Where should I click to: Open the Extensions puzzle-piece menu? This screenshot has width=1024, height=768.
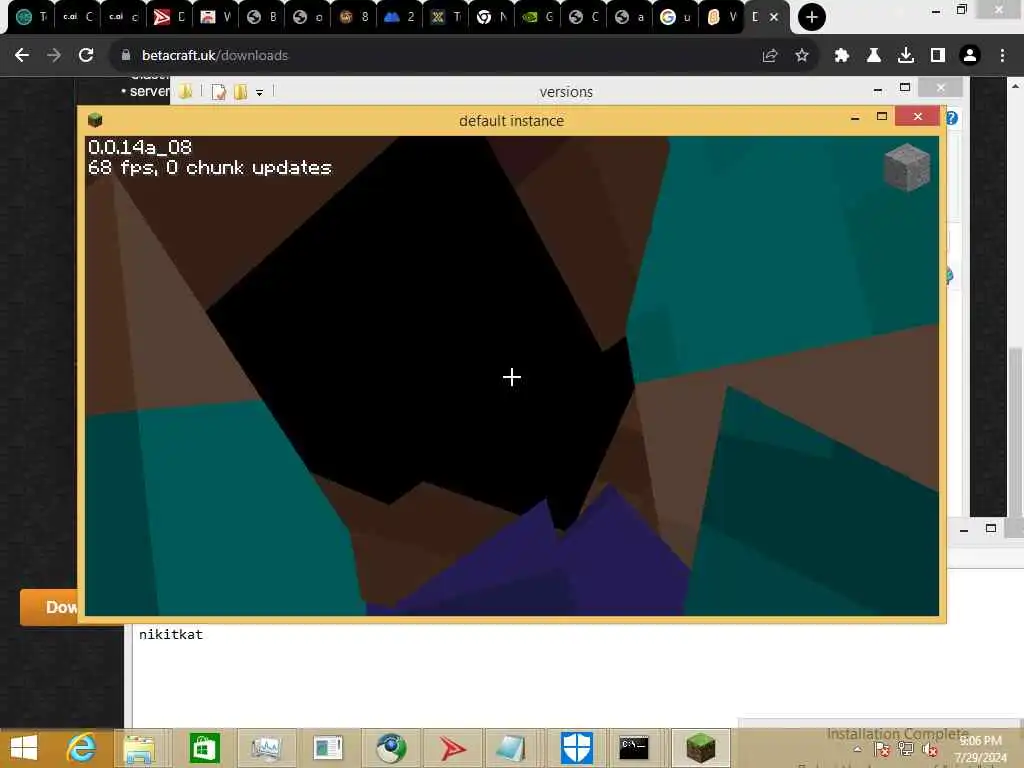pyautogui.click(x=841, y=56)
